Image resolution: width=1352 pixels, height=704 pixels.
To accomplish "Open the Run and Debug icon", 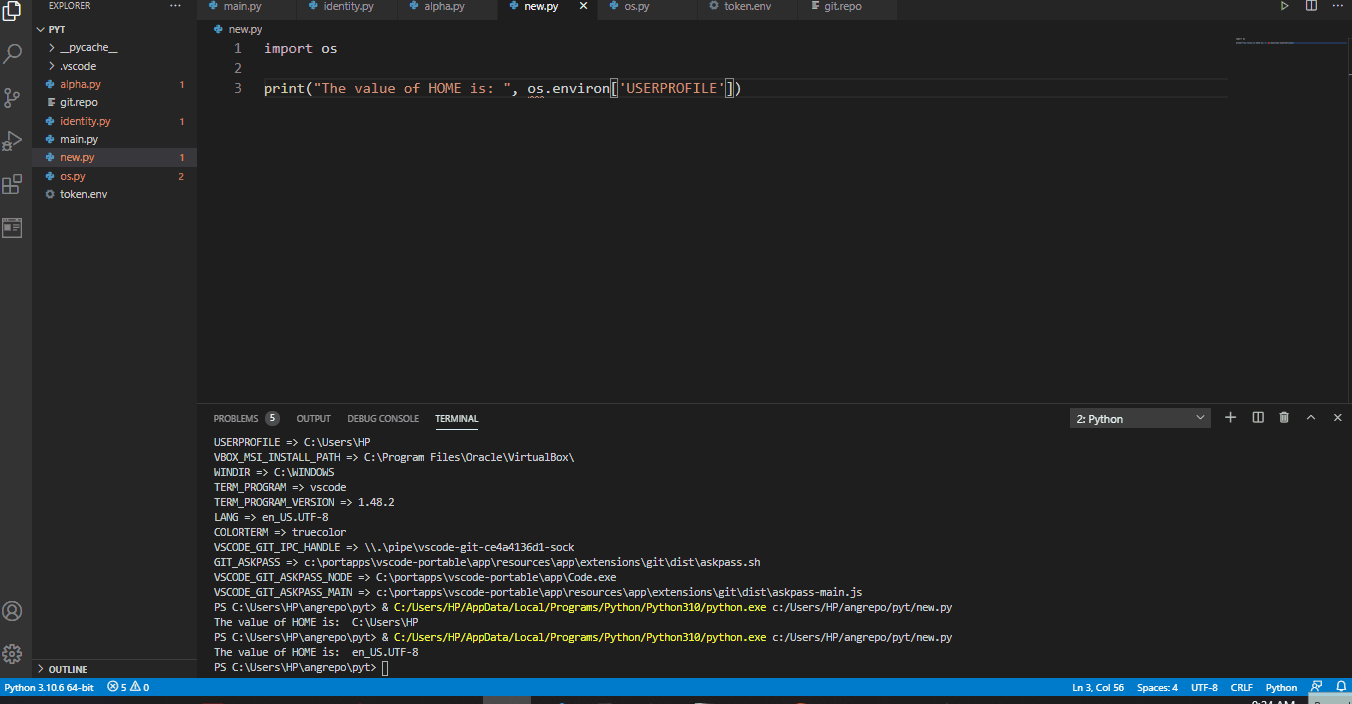I will click(x=13, y=140).
